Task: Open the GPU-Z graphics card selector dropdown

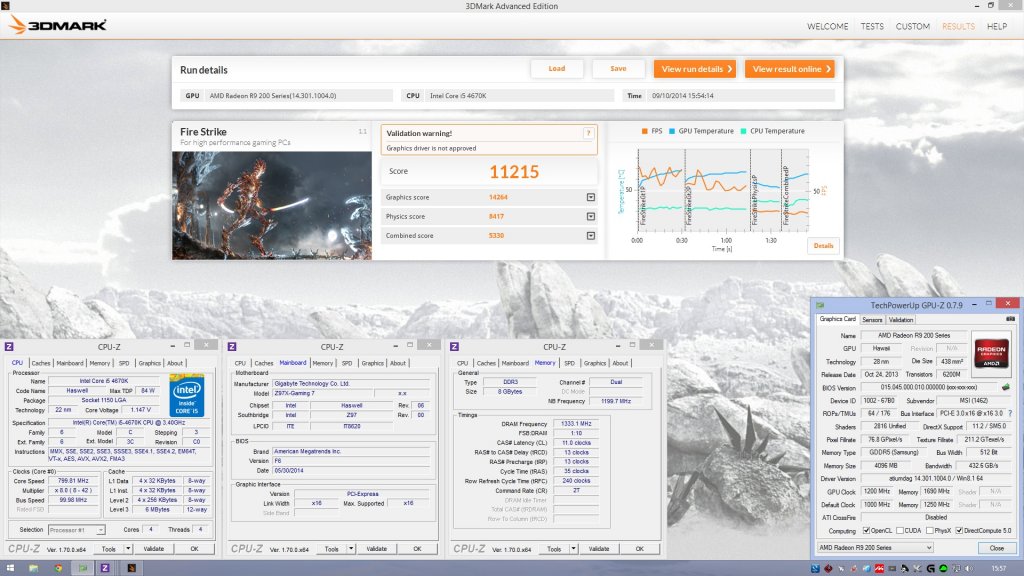Action: (874, 547)
